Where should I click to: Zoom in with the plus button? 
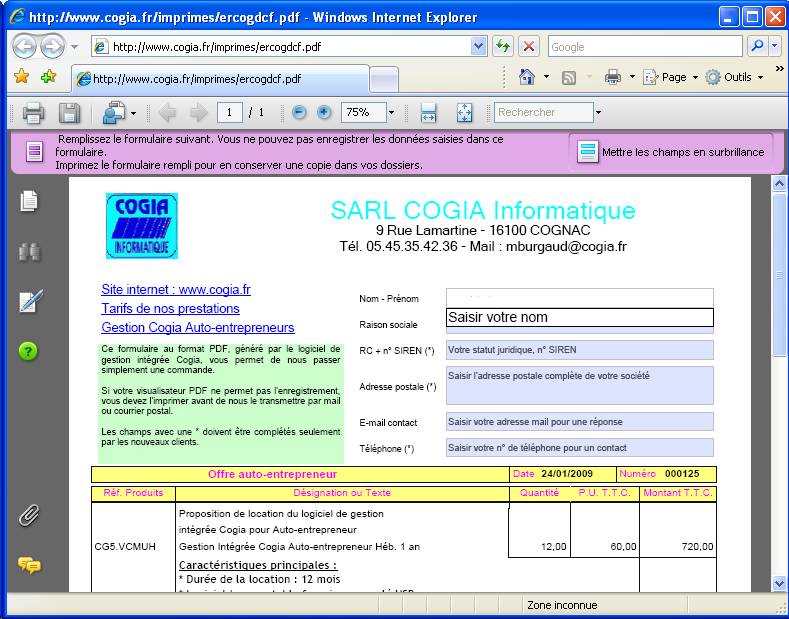point(324,112)
